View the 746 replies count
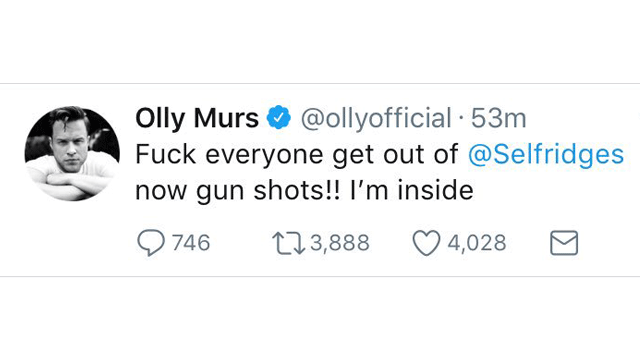This screenshot has width=640, height=360. pos(191,243)
